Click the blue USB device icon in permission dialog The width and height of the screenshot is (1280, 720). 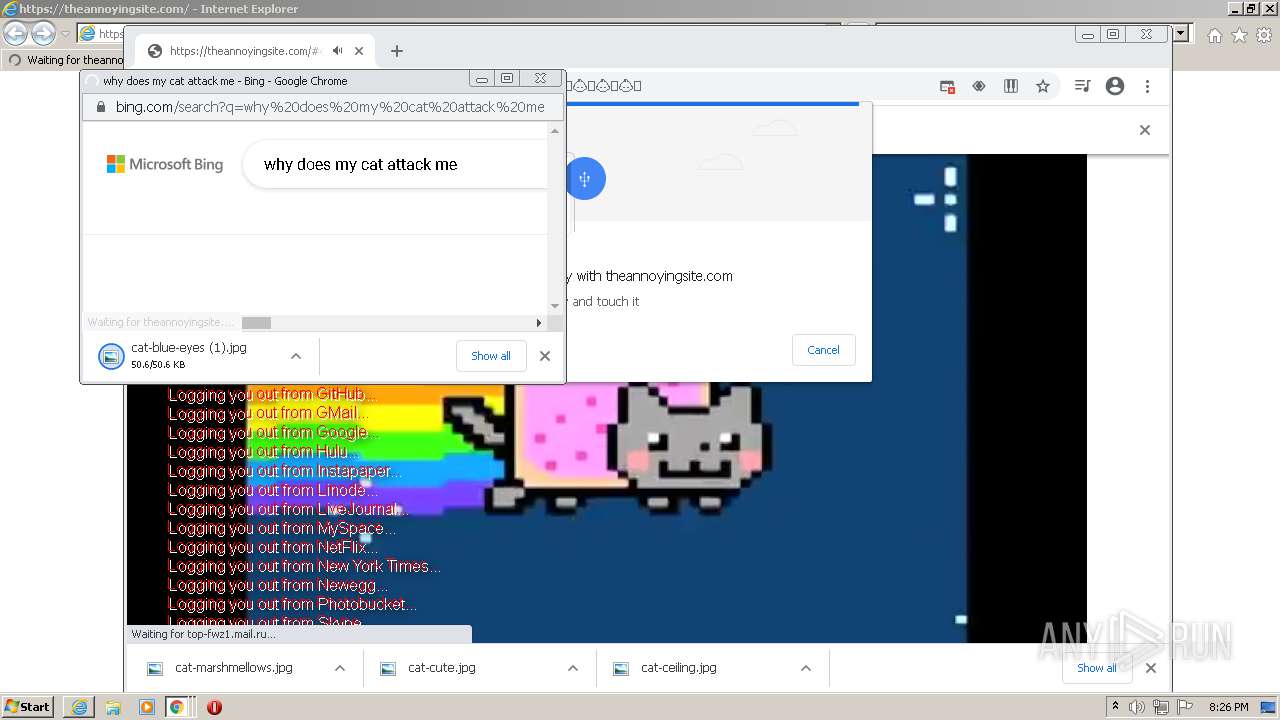click(x=585, y=179)
